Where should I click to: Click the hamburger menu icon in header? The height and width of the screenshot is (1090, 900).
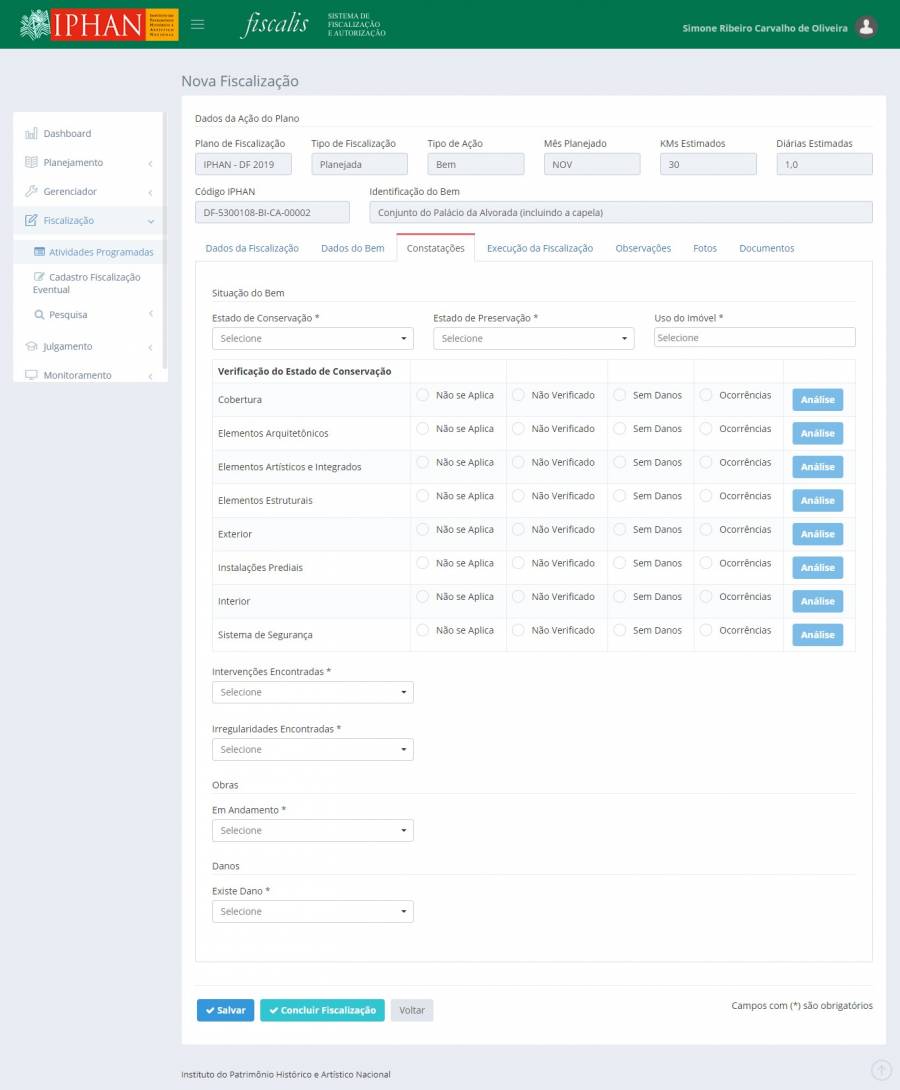198,25
